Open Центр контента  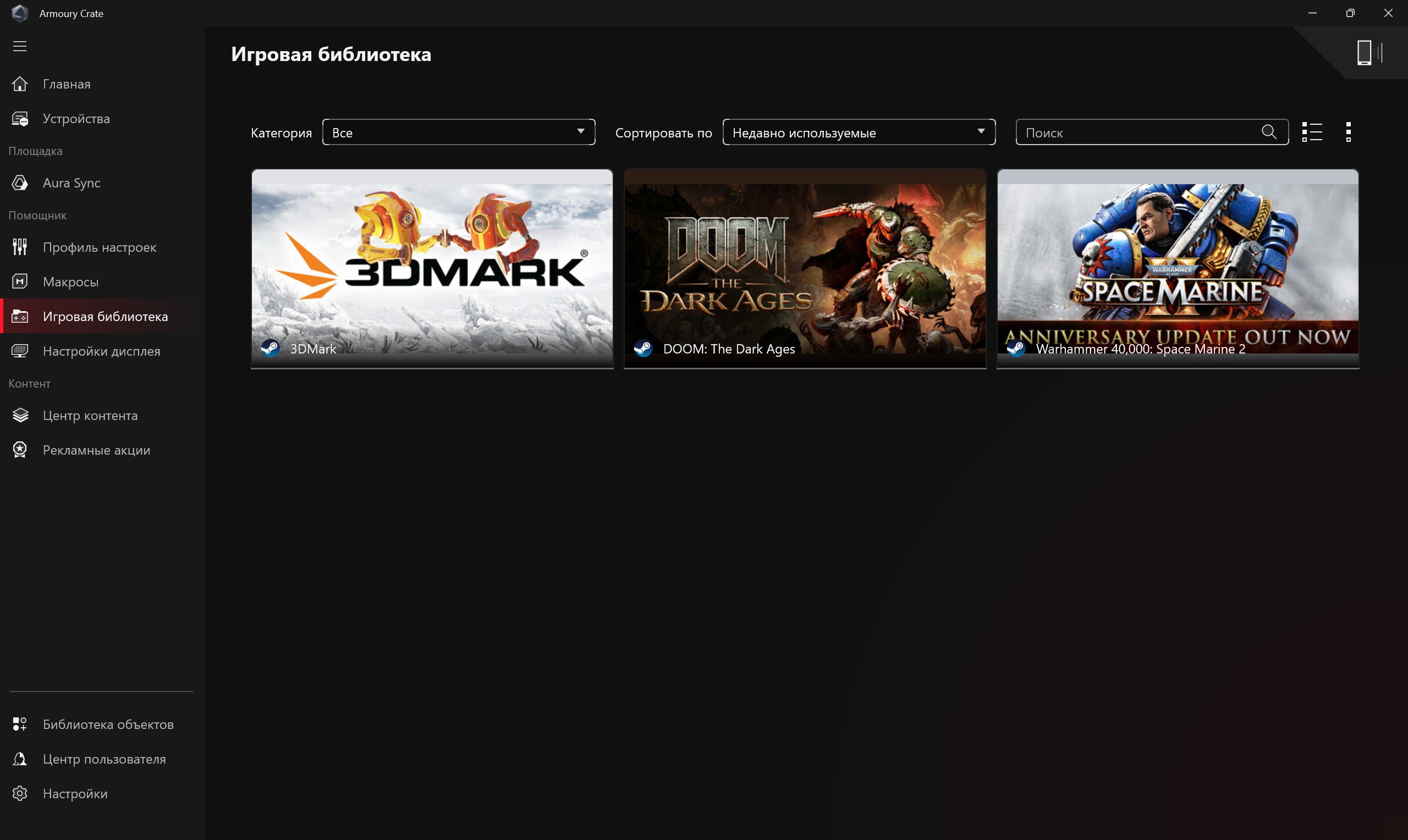coord(102,415)
